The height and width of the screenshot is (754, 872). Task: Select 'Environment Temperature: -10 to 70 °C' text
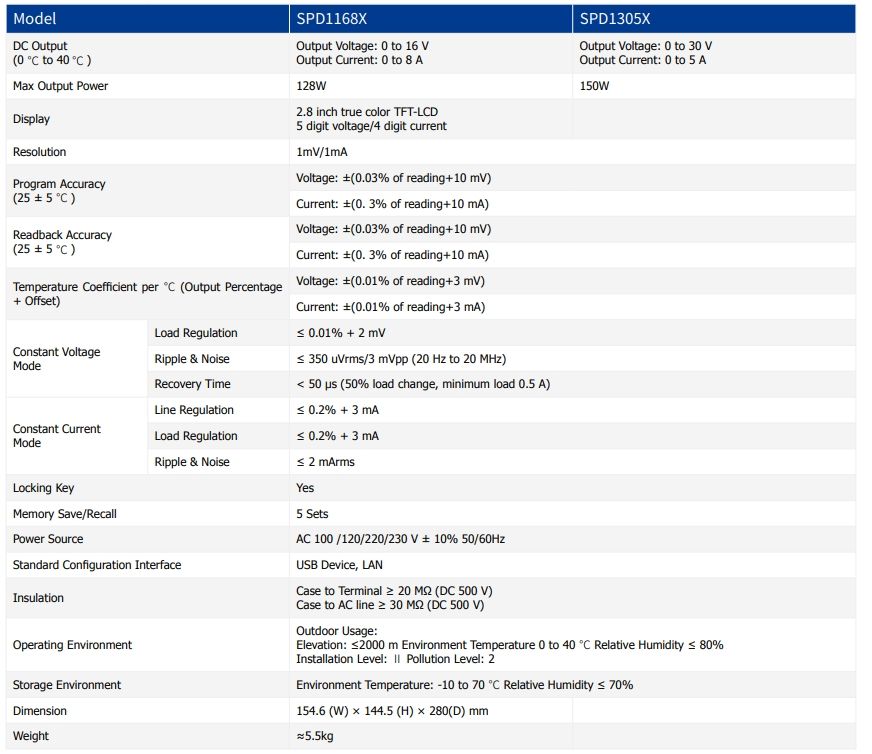[x=398, y=685]
